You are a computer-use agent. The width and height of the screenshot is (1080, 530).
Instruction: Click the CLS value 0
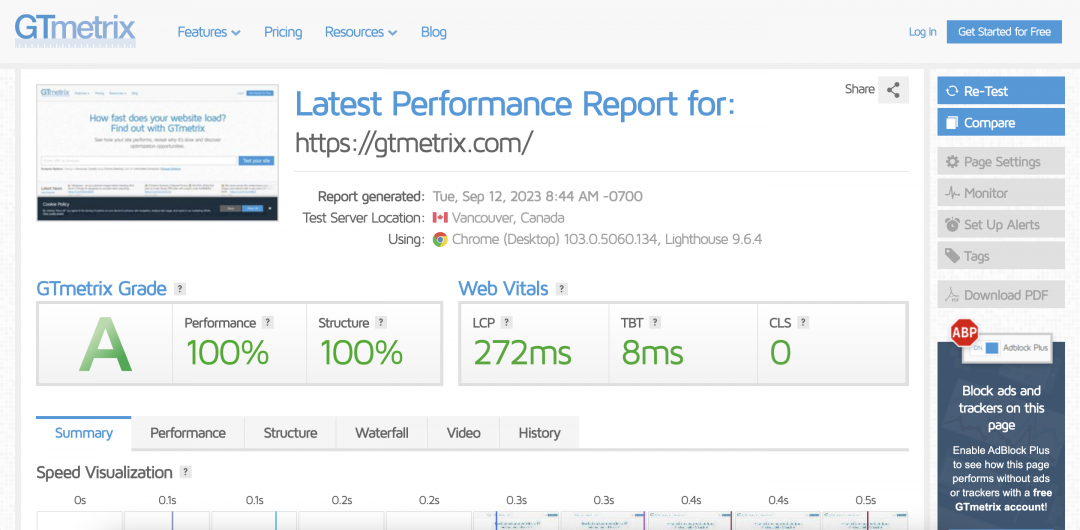[x=780, y=353]
